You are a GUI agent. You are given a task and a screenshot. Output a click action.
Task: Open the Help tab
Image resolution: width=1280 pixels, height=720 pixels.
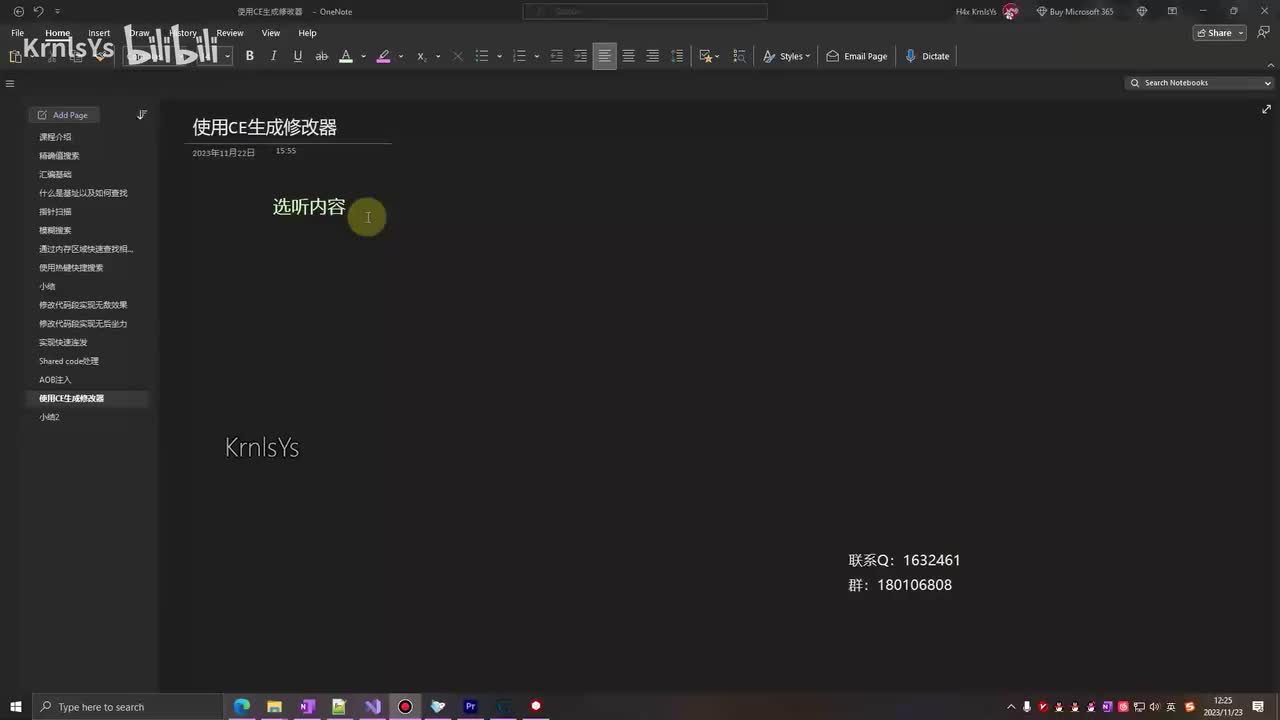307,33
